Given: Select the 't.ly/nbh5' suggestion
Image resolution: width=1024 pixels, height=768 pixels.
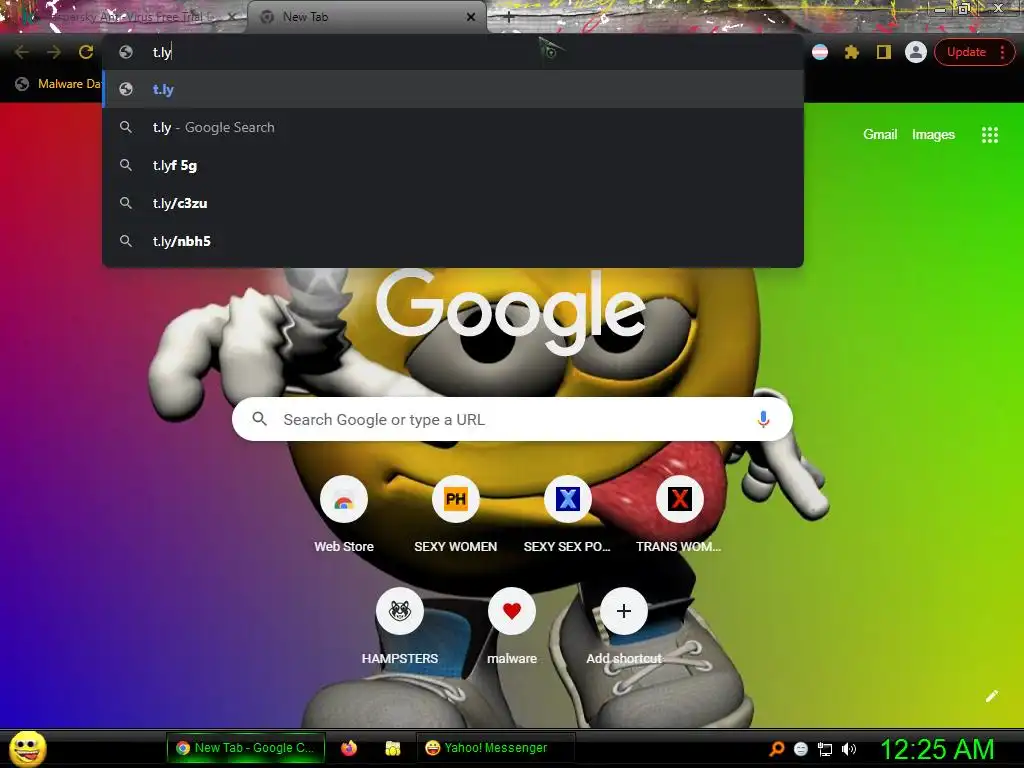Looking at the screenshot, I should tap(453, 241).
